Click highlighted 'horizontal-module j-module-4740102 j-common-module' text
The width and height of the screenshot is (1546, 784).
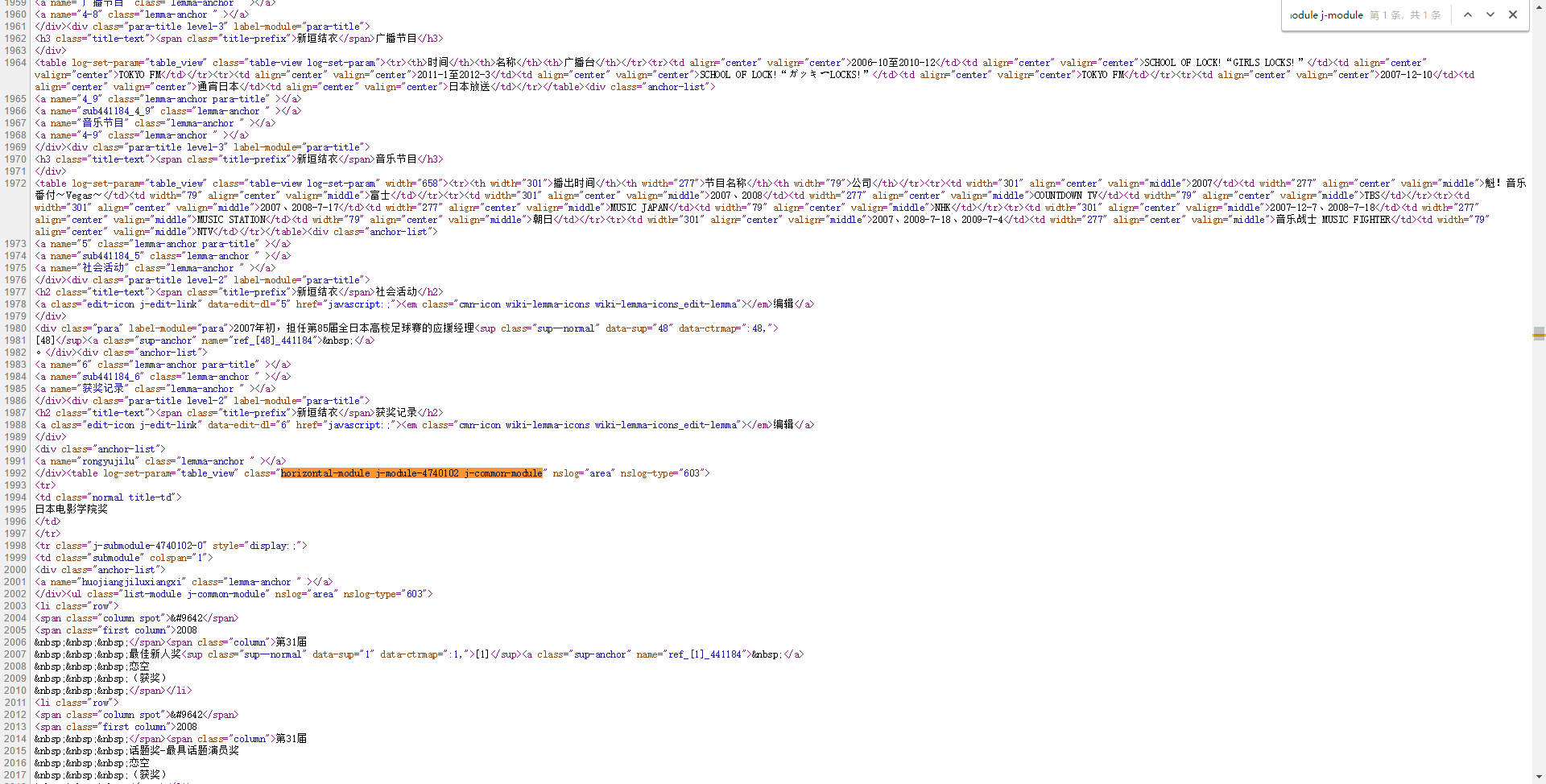411,473
